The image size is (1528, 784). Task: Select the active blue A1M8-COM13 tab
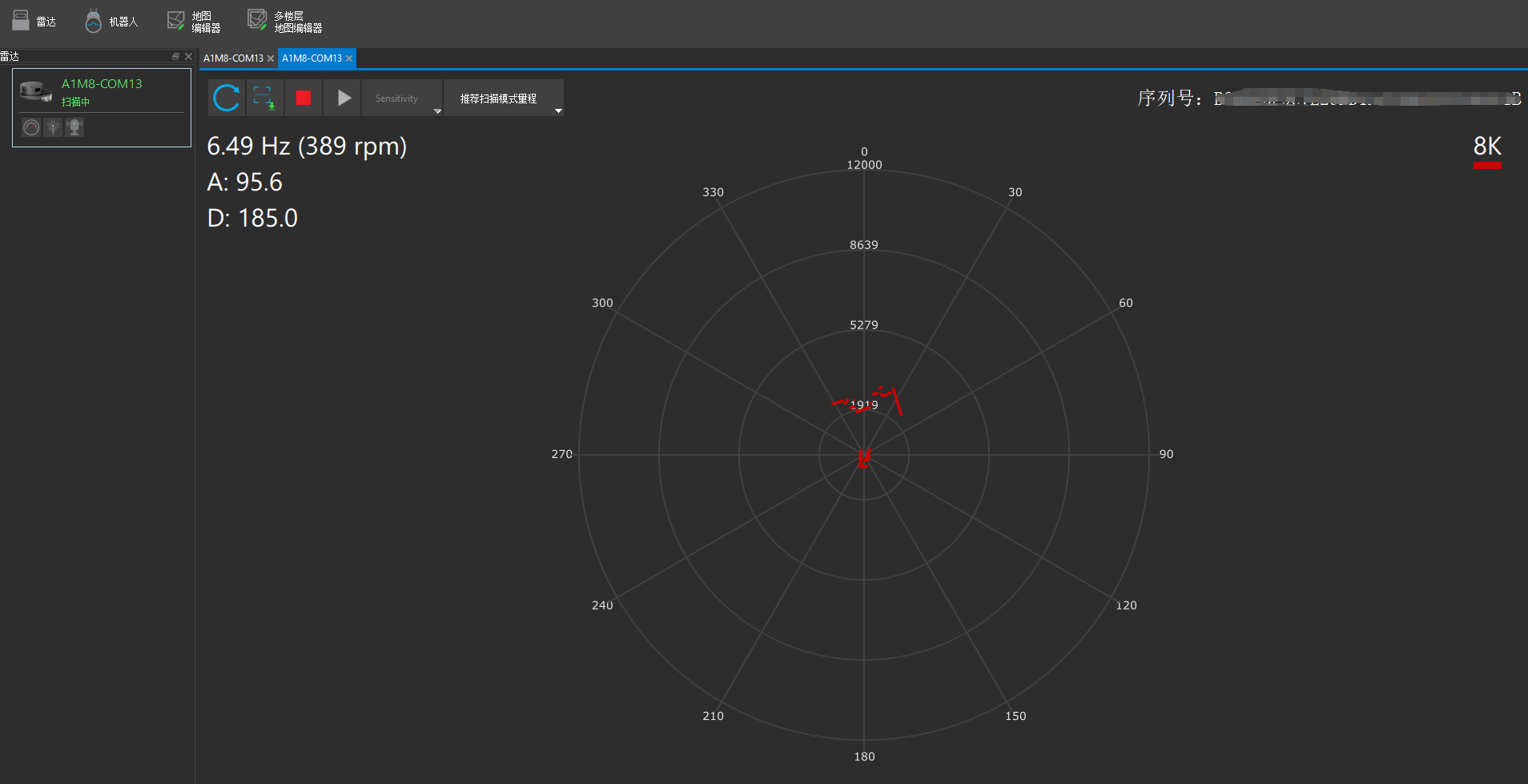[x=312, y=58]
